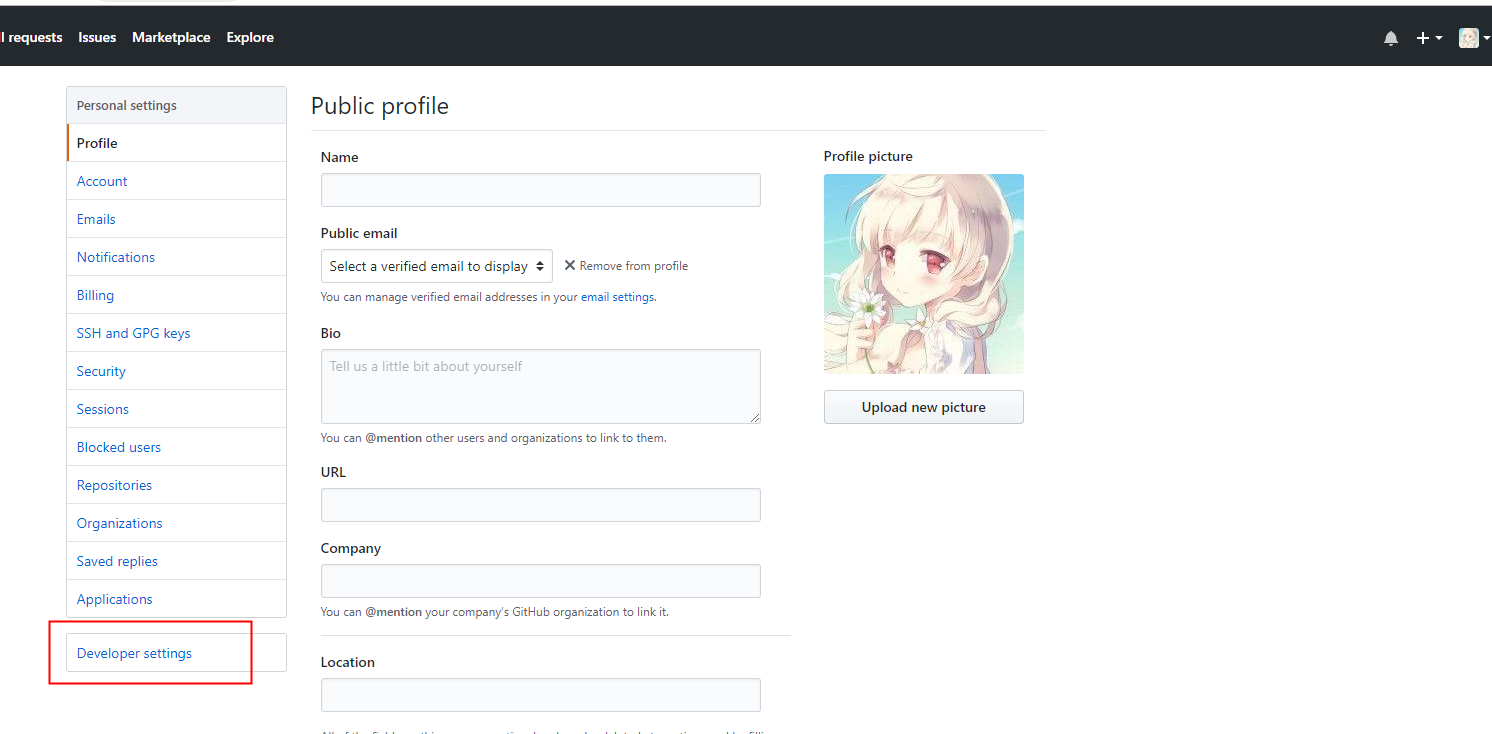The image size is (1492, 734).
Task: Open Notifications in the sidebar
Action: (115, 256)
